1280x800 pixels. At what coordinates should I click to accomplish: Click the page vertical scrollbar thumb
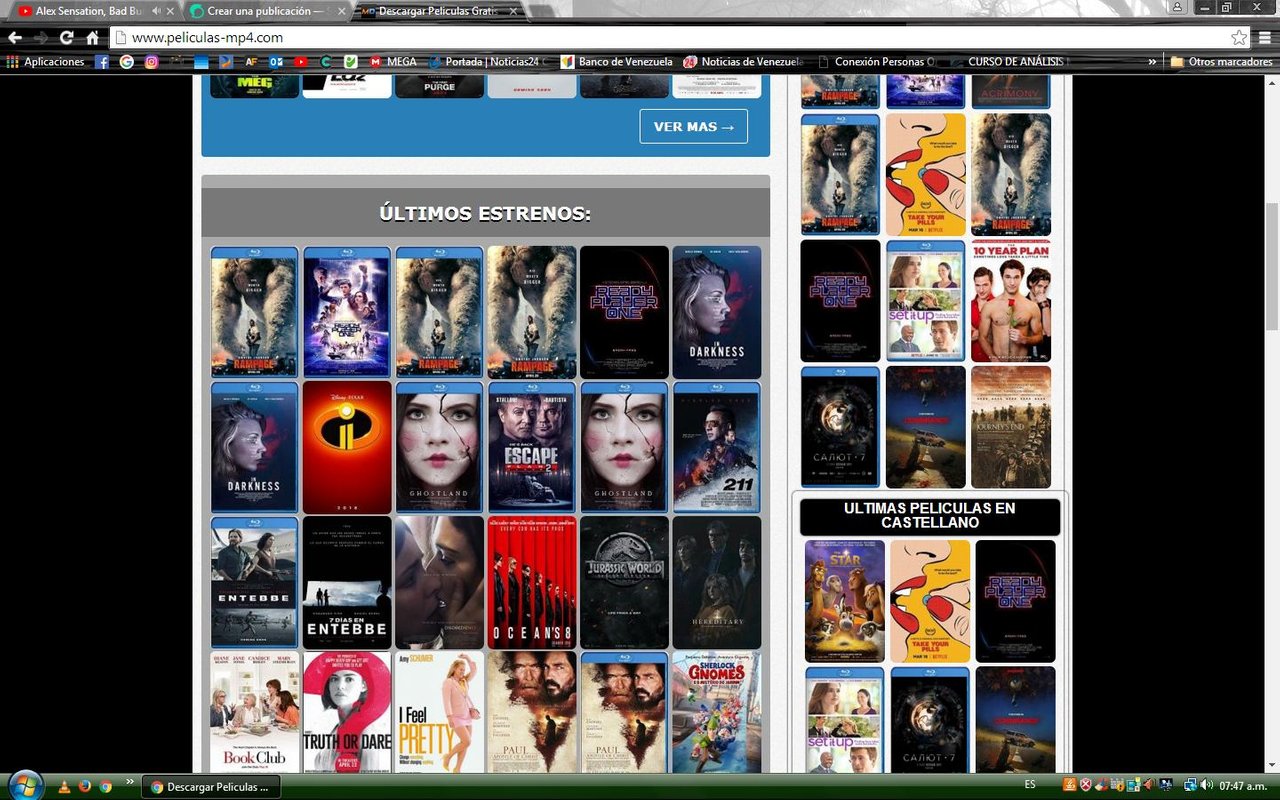point(1272,266)
